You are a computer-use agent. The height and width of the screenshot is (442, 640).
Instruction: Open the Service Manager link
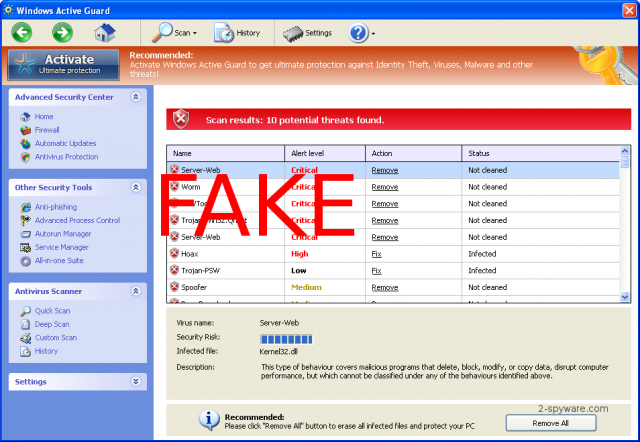coord(62,247)
